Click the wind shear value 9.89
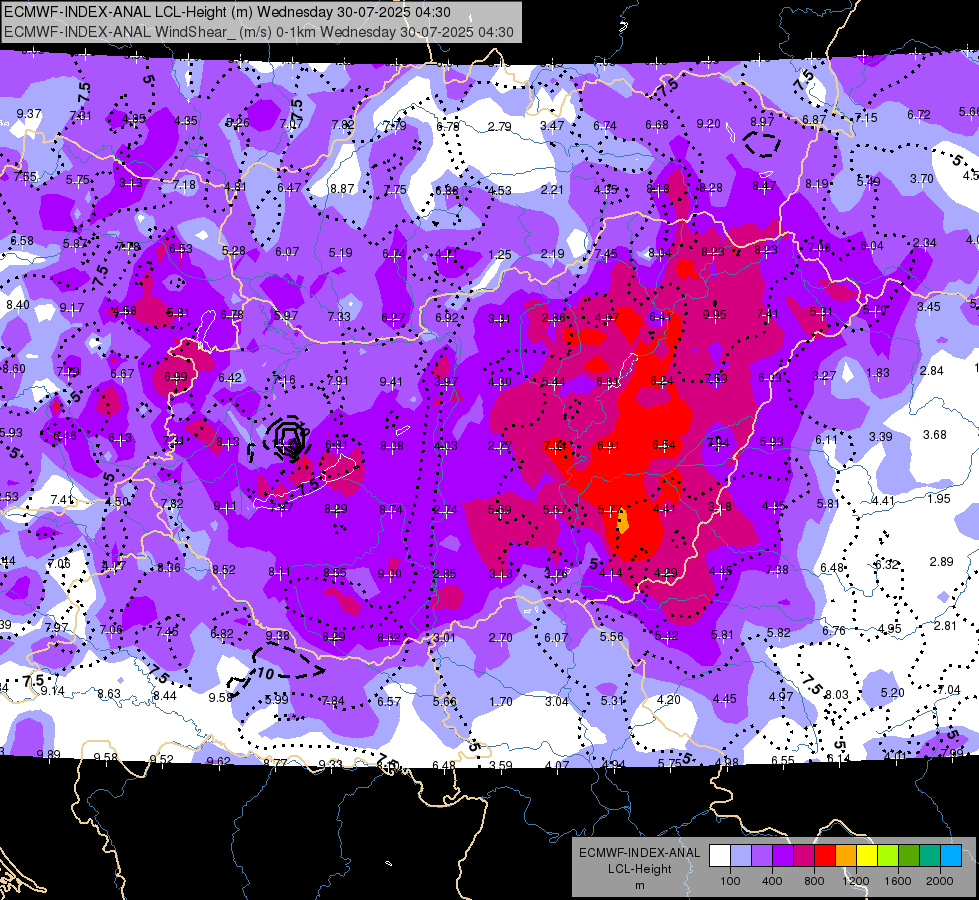The width and height of the screenshot is (979, 900). point(48,754)
